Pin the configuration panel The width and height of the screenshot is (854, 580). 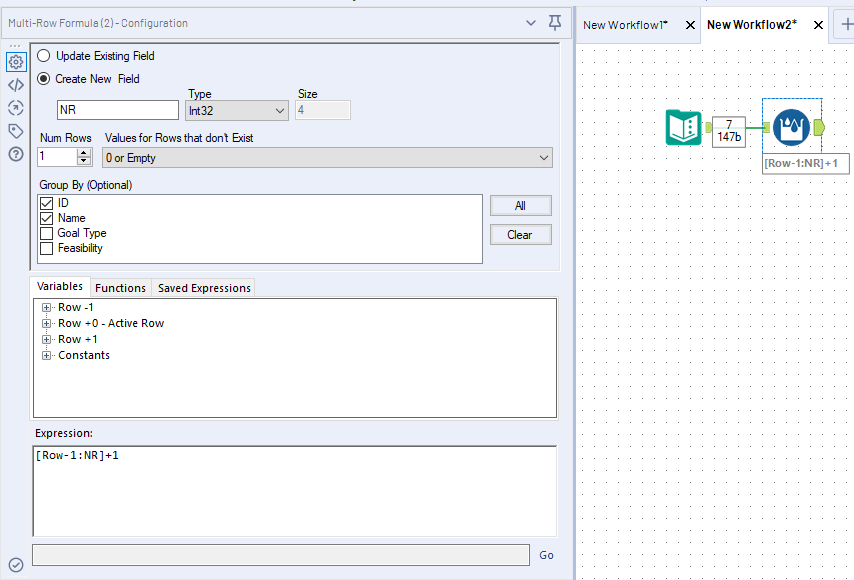[555, 22]
